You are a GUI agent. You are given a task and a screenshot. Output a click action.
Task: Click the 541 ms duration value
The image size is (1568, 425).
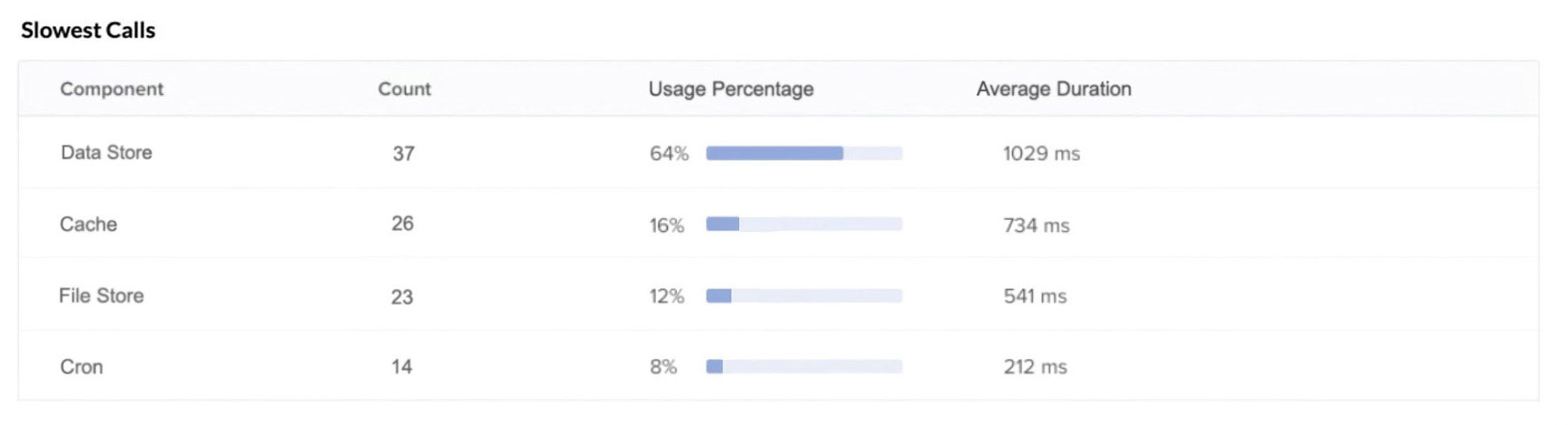1035,296
